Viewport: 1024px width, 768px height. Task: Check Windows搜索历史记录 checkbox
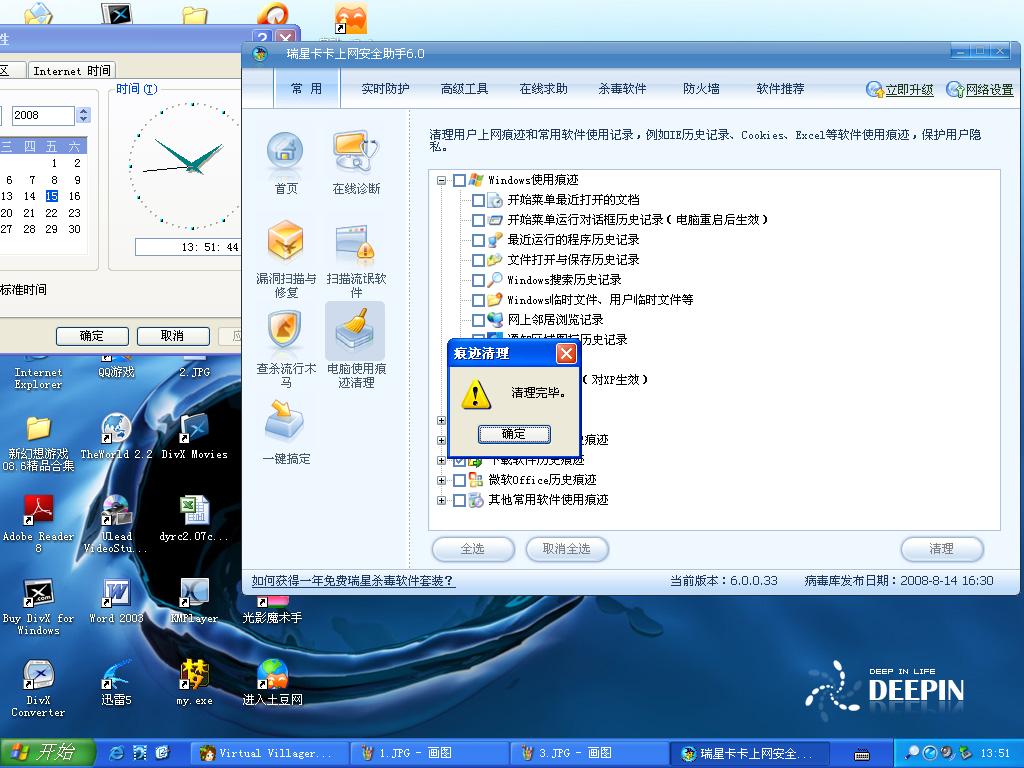coord(478,280)
